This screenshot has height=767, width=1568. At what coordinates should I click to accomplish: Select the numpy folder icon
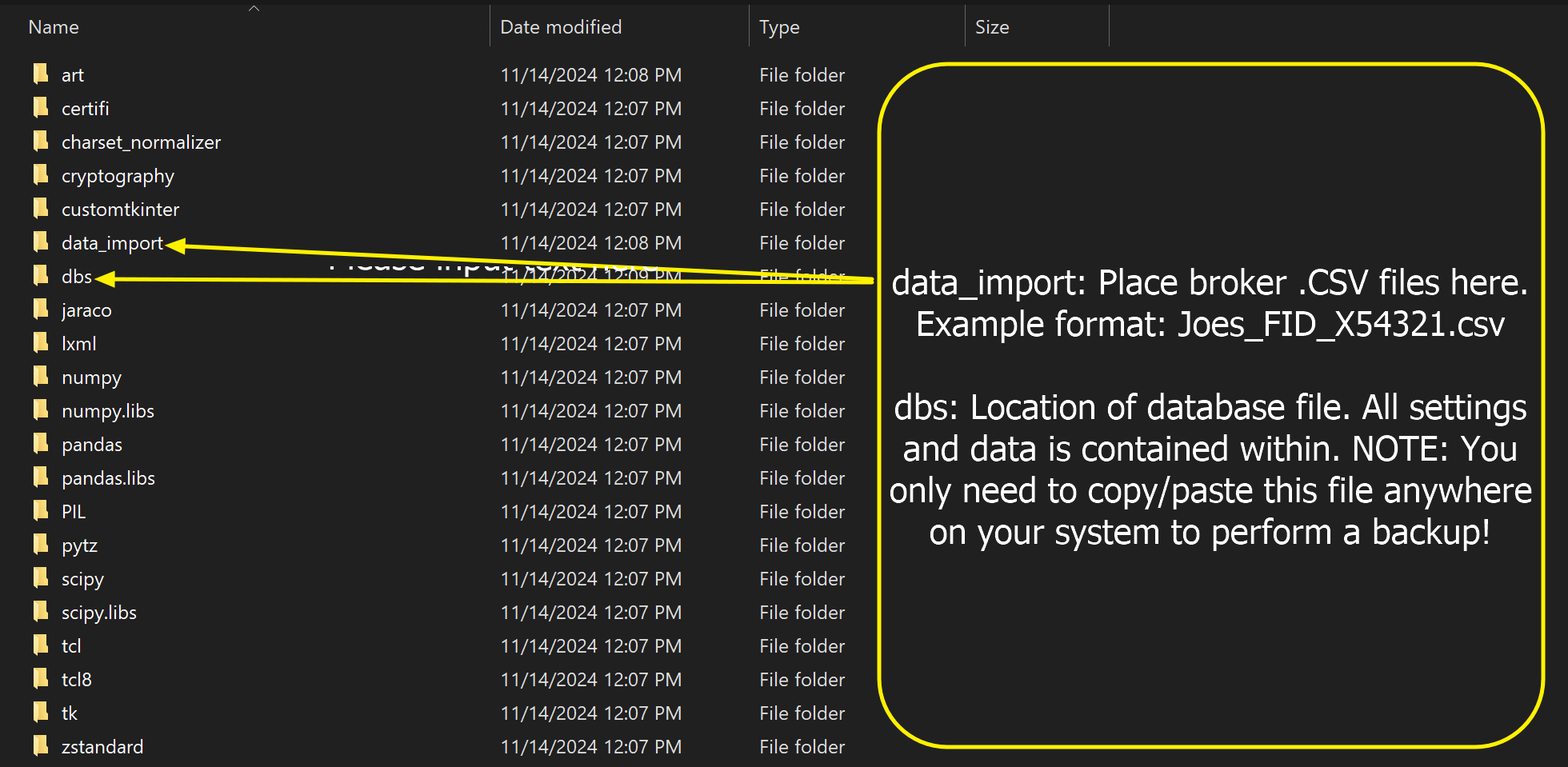pos(41,377)
